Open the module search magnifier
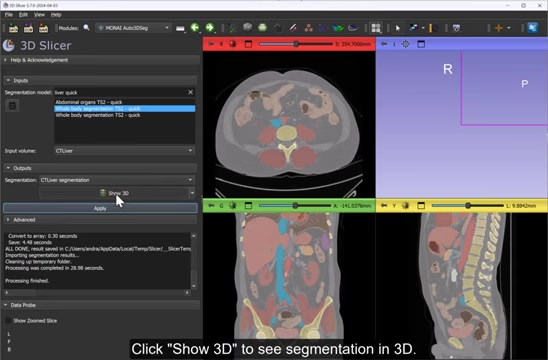The image size is (548, 360). (x=86, y=28)
